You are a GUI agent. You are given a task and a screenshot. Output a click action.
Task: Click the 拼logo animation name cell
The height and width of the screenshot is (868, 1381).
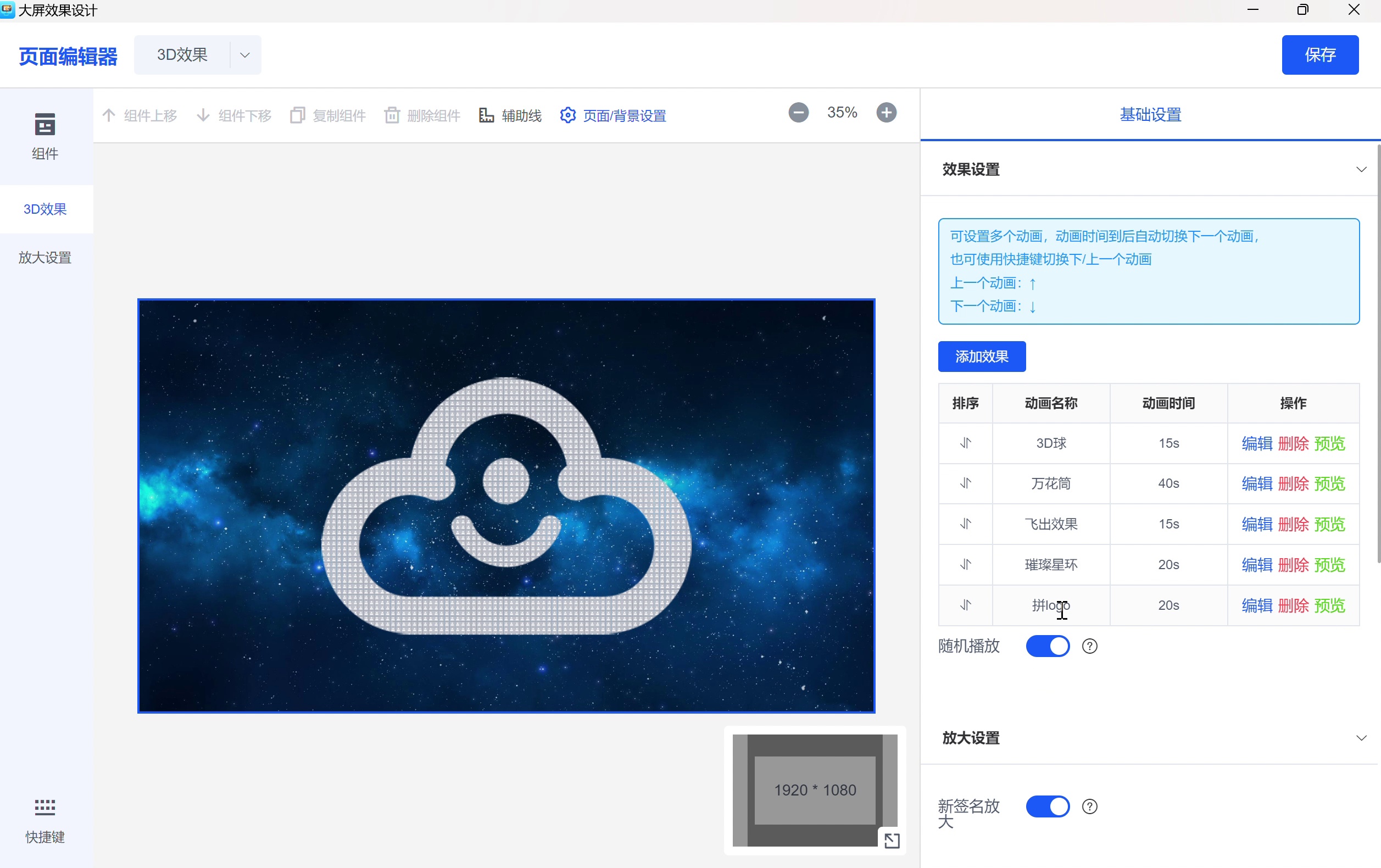[x=1051, y=605]
